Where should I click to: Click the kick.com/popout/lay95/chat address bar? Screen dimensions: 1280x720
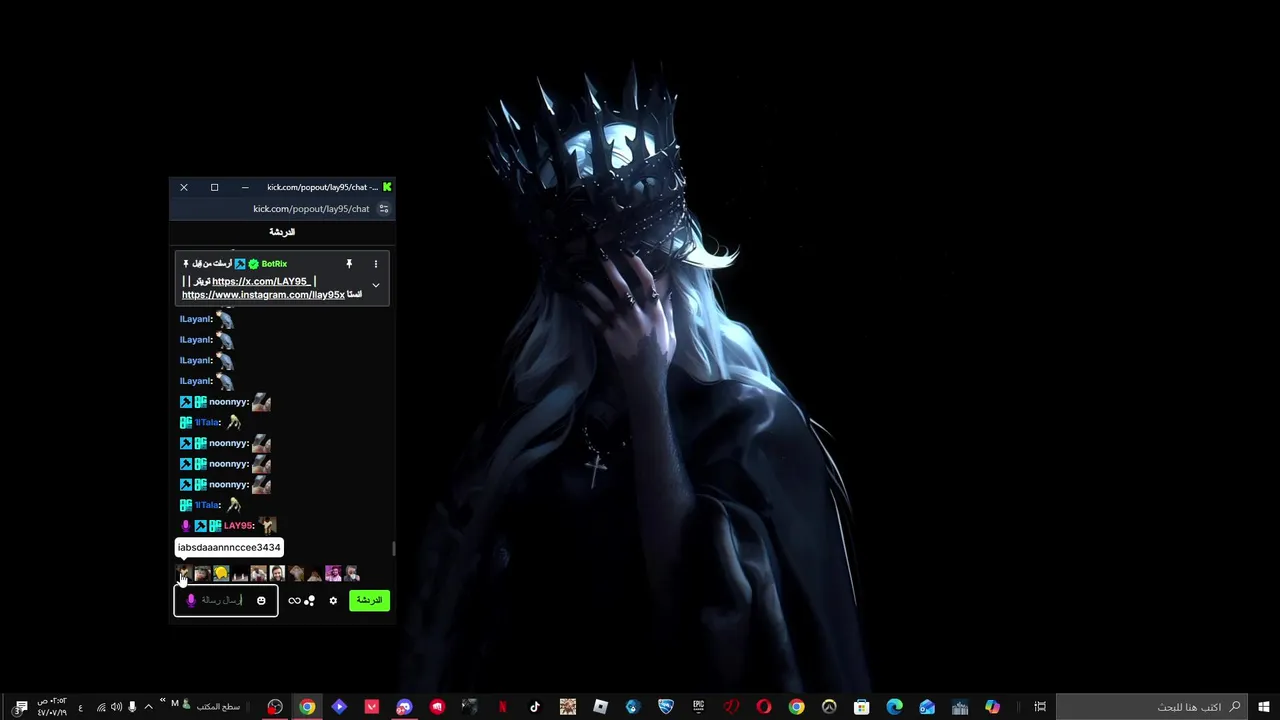click(x=311, y=209)
